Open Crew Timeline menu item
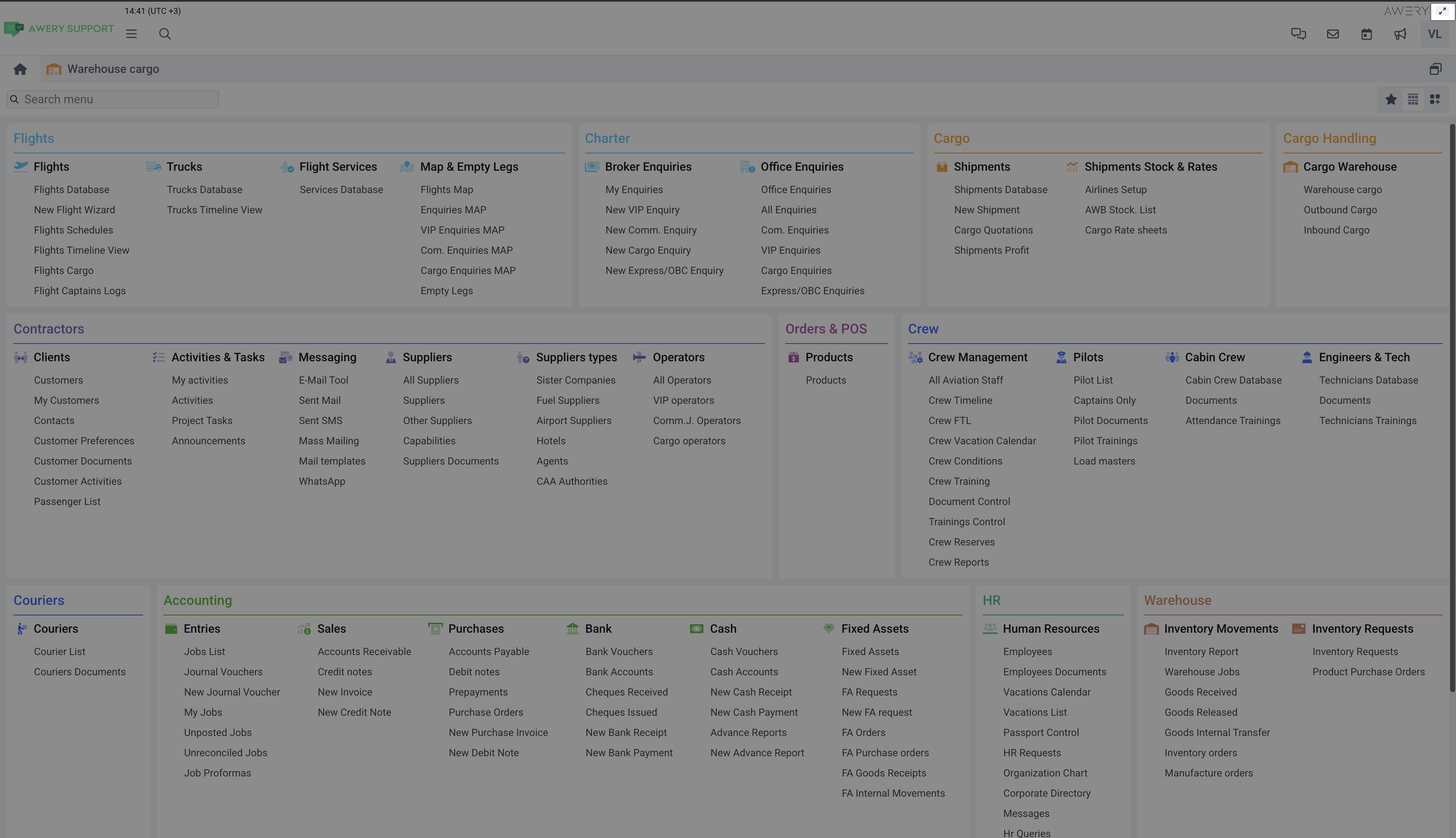This screenshot has width=1456, height=838. click(x=960, y=400)
